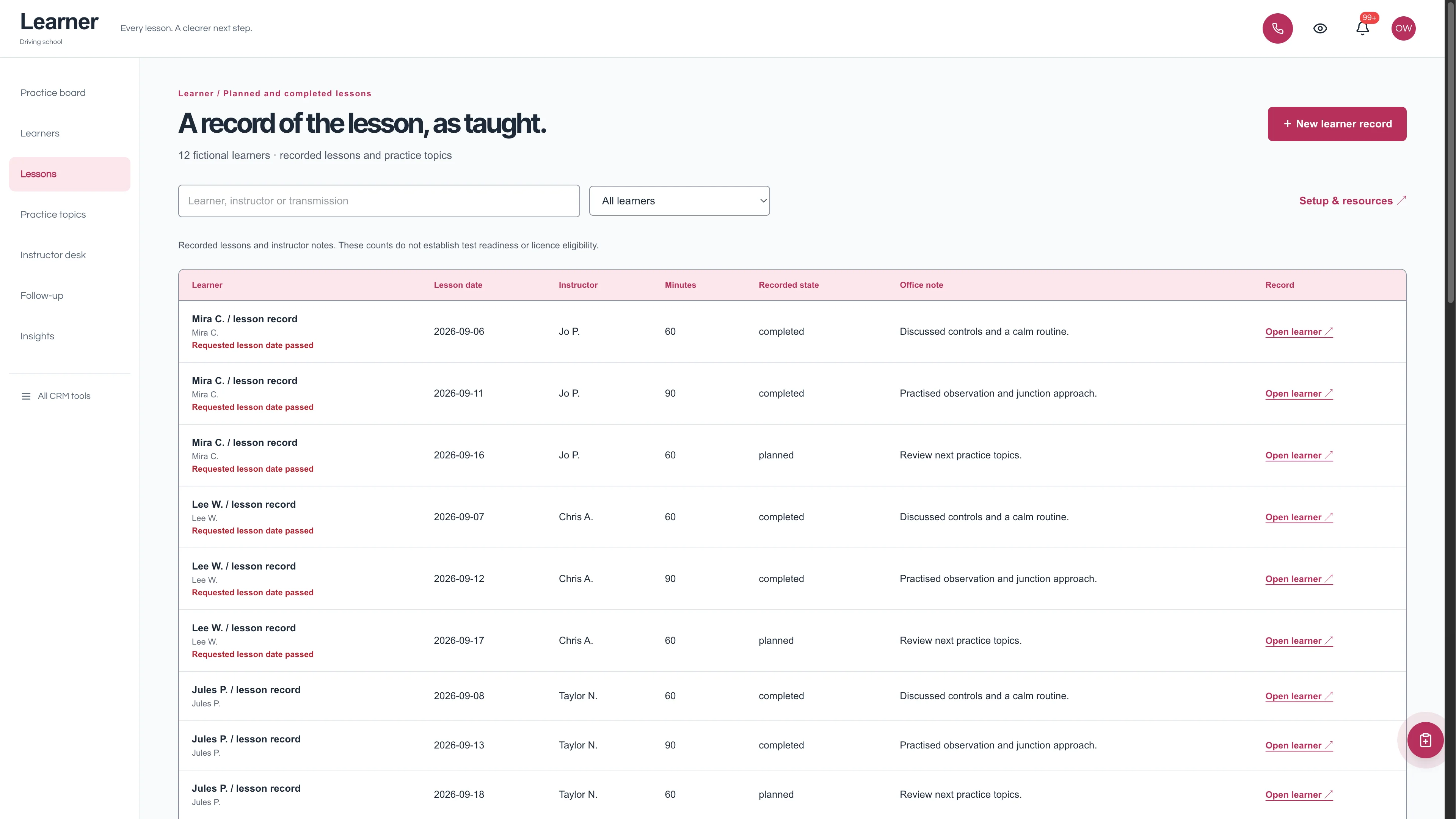Click the floating clipboard add button

[1426, 740]
